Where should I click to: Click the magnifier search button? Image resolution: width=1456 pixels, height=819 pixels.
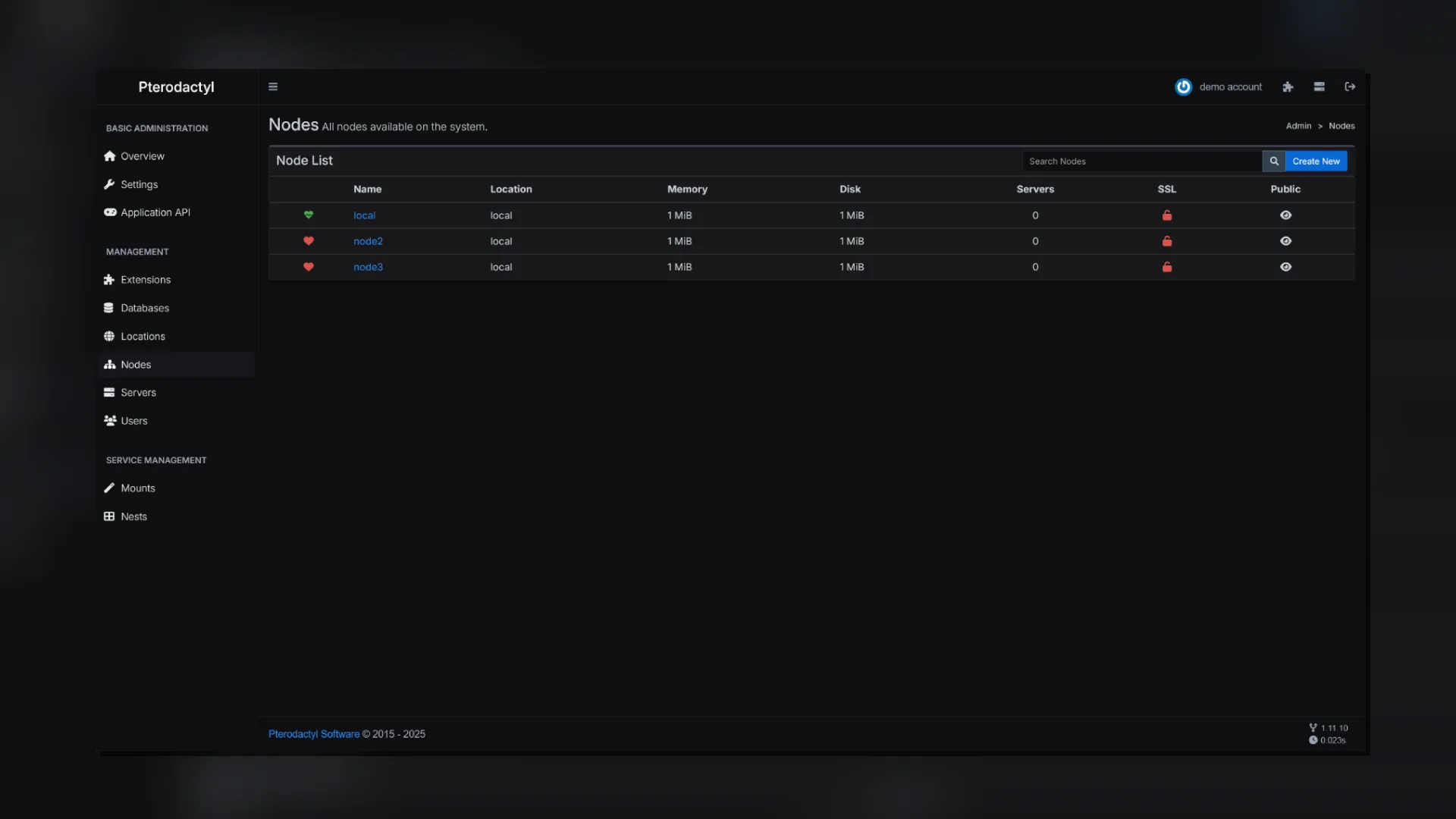pos(1274,161)
